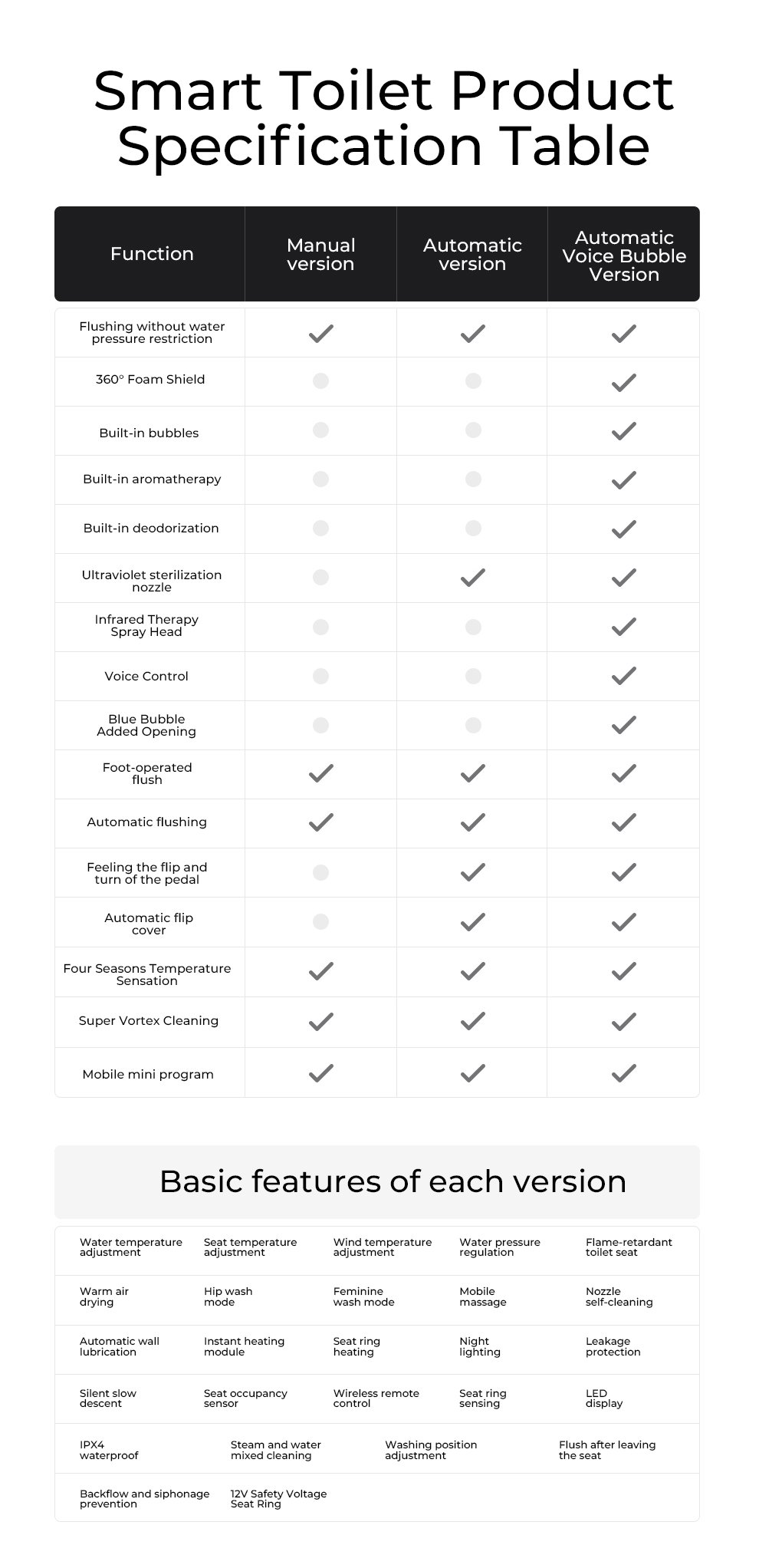Click Voice Bubble checkmark for Voice Control
The height and width of the screenshot is (1568, 759).
click(623, 676)
